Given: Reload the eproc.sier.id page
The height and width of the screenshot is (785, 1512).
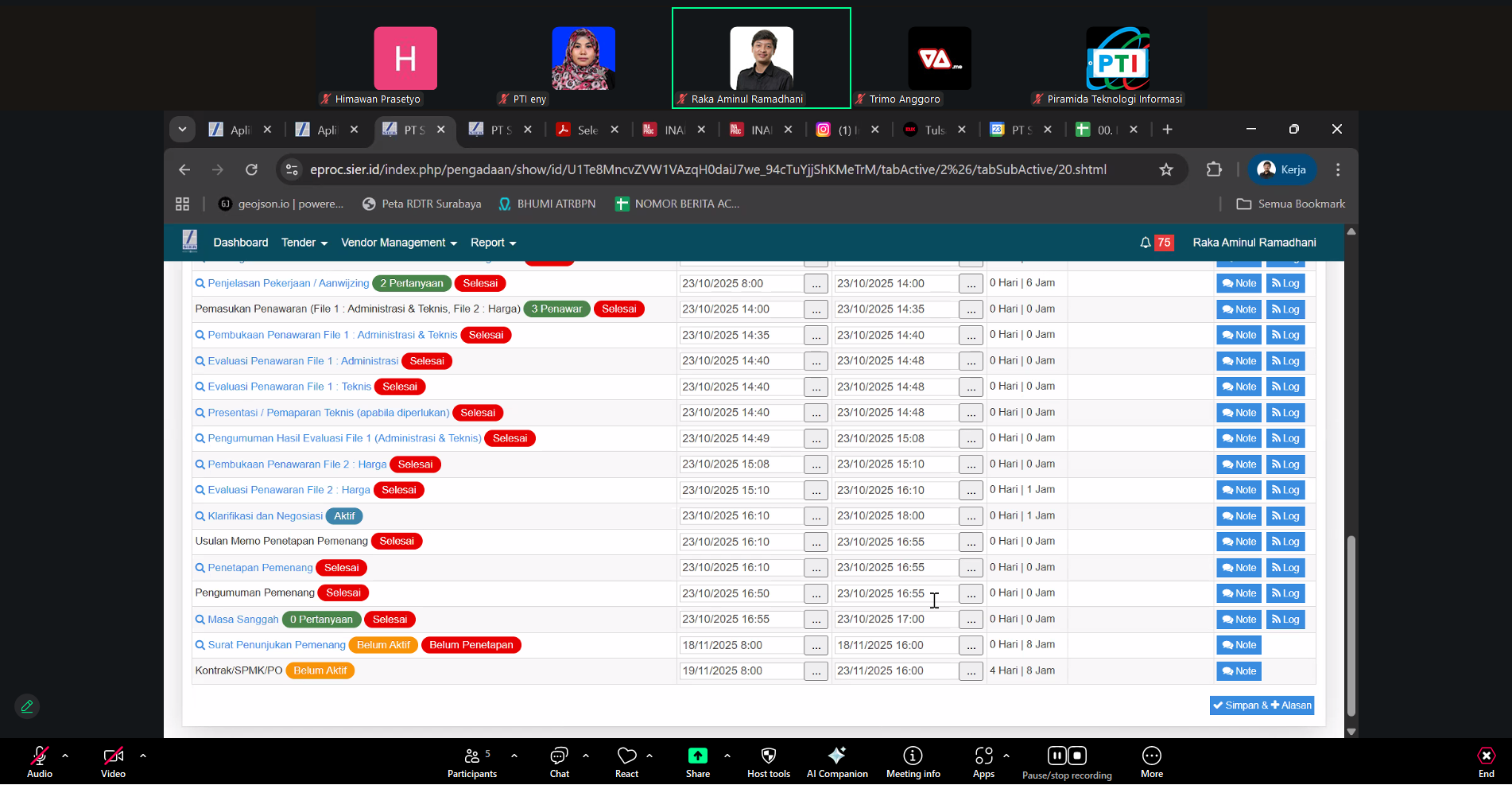Looking at the screenshot, I should (251, 169).
